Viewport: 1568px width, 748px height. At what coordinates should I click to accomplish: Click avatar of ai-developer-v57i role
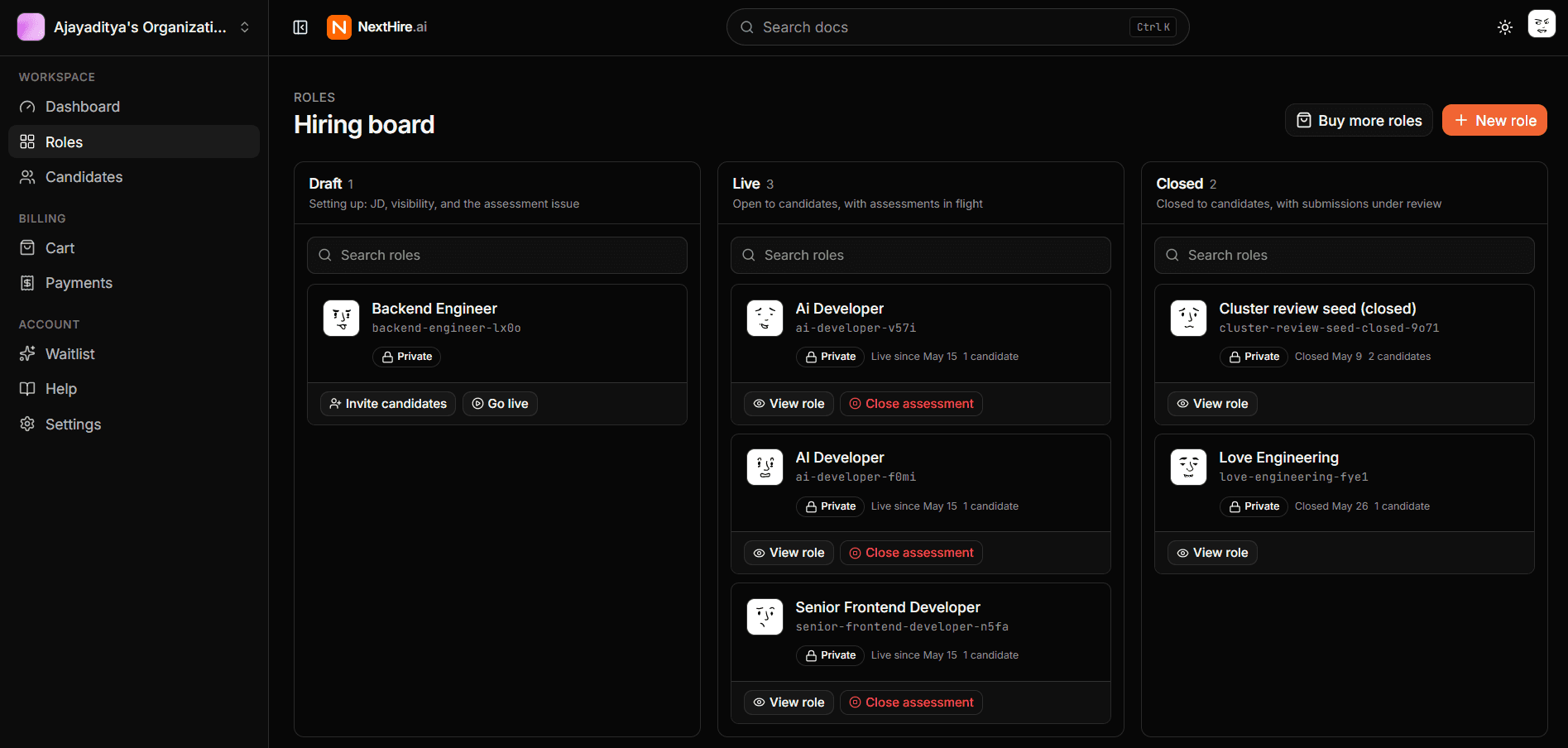tap(765, 318)
